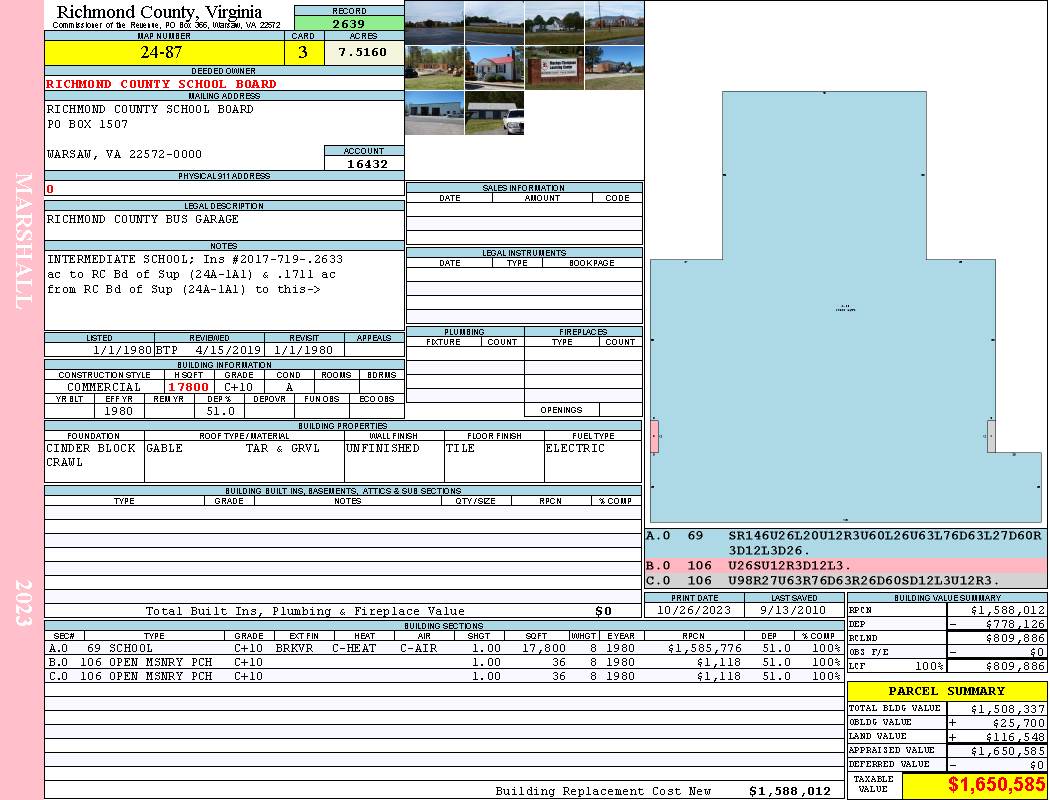This screenshot has height=800, width=1050.
Task: Click the small pink porch on sketch left side
Action: tap(654, 437)
